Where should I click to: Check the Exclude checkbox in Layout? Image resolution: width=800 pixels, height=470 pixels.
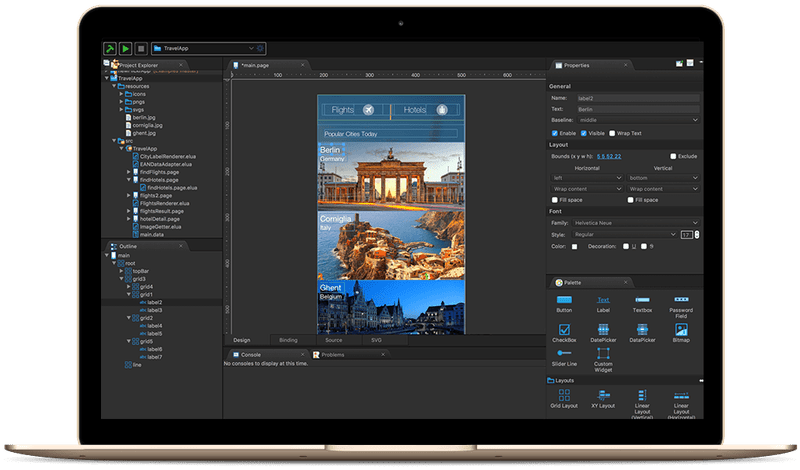[673, 156]
